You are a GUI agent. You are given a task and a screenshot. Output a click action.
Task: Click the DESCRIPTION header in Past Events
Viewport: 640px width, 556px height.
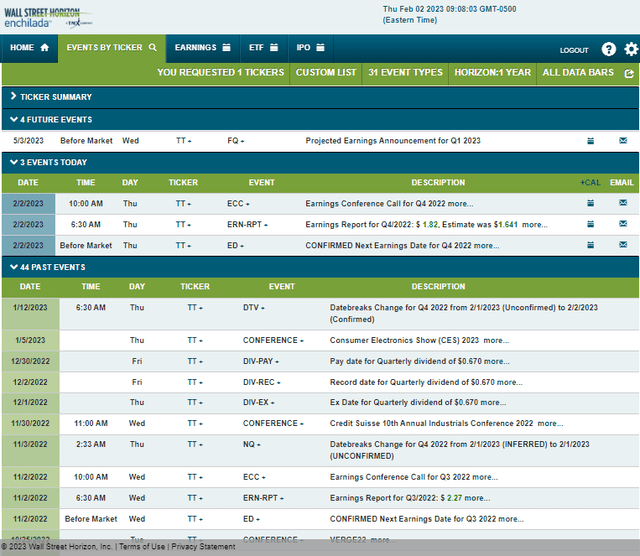pos(438,287)
